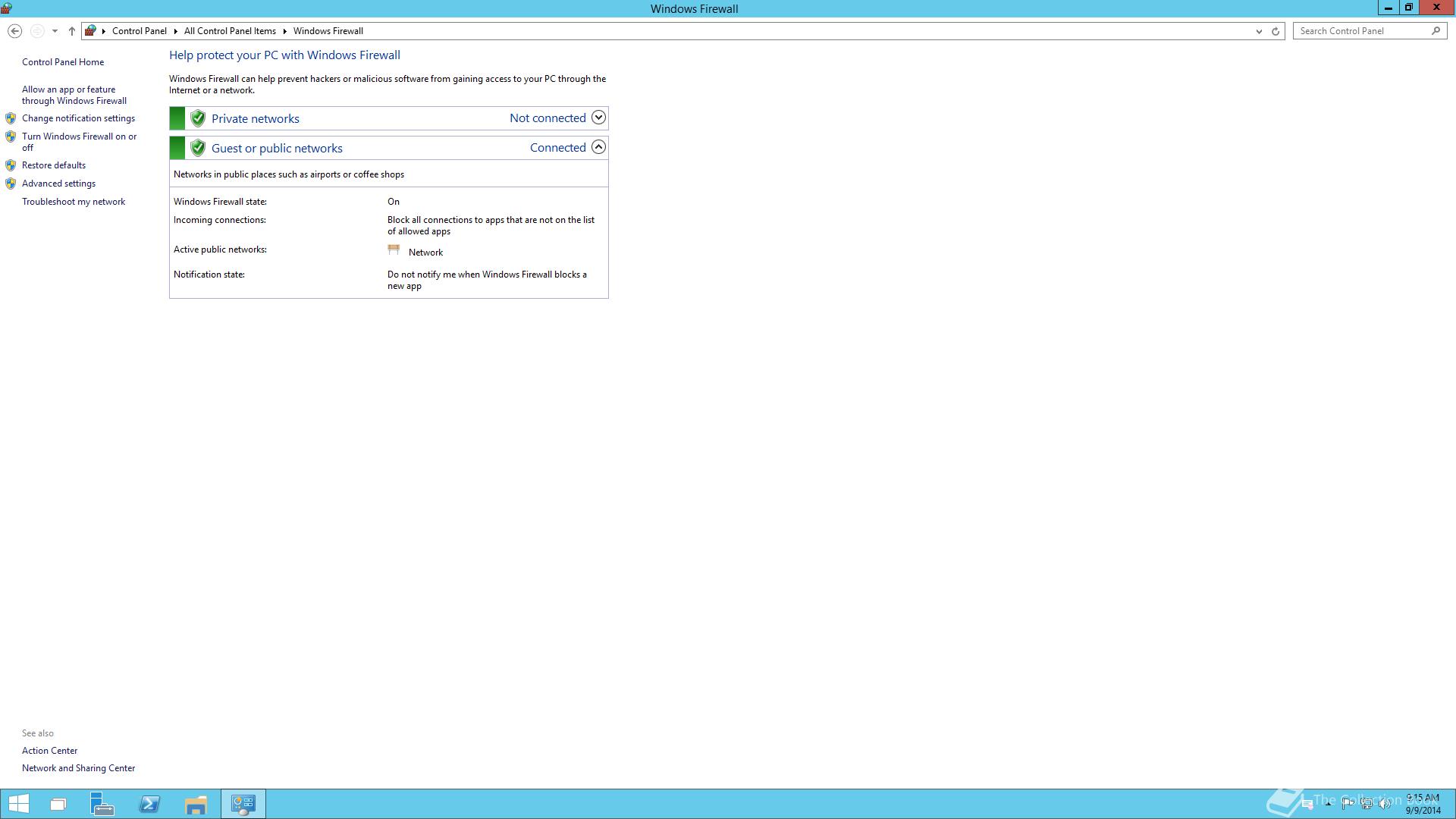Click the Connected status text

coord(557,147)
